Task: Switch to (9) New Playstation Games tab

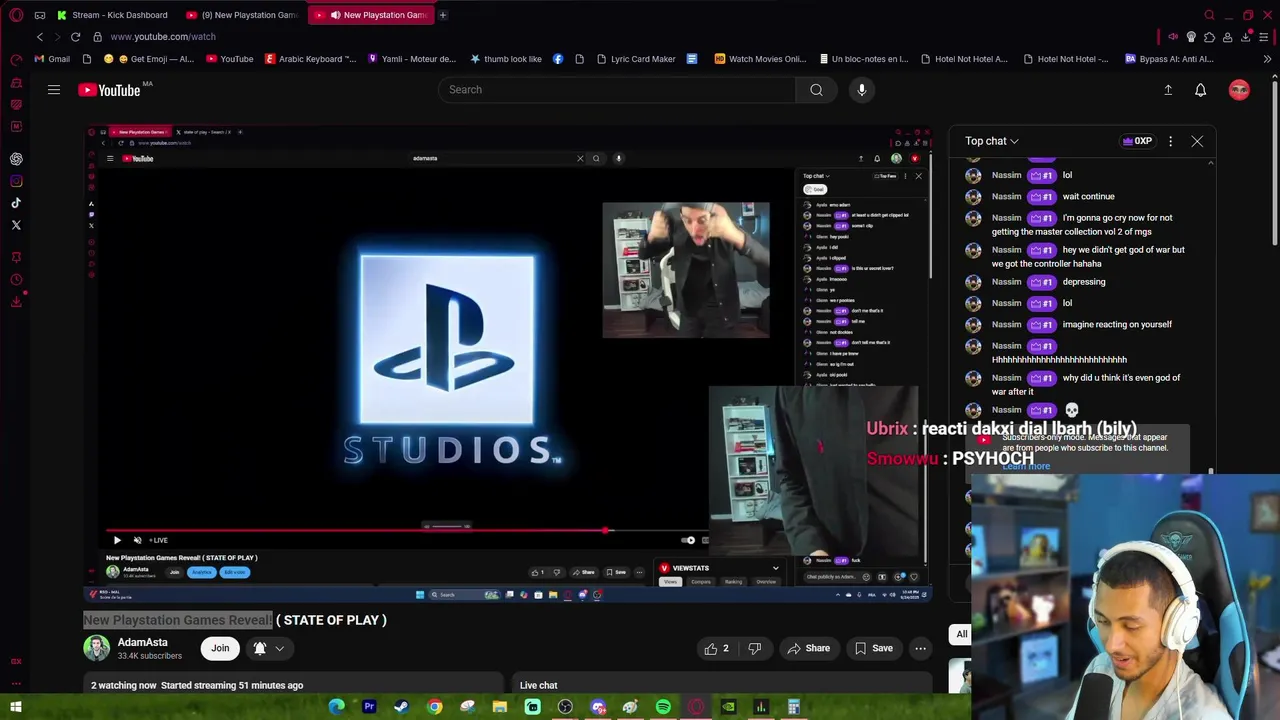Action: pos(243,15)
